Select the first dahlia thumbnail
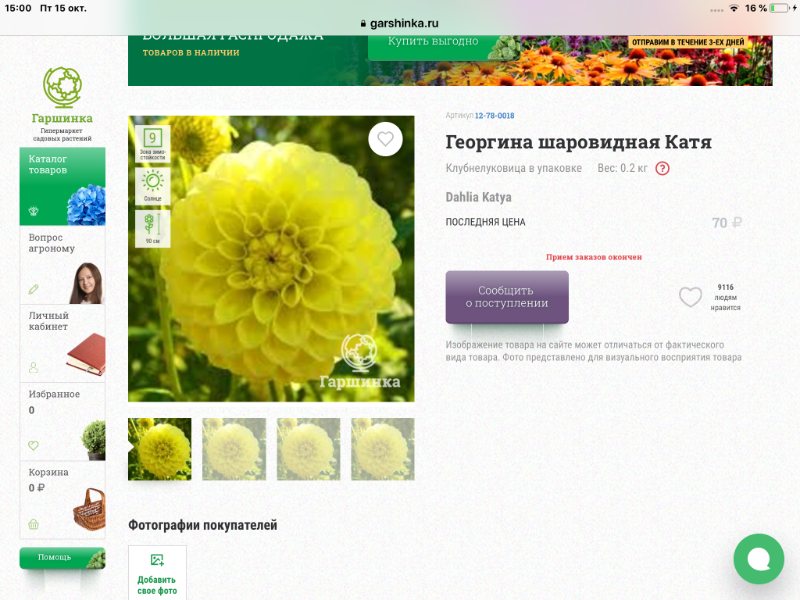Viewport: 800px width, 600px height. (x=160, y=449)
